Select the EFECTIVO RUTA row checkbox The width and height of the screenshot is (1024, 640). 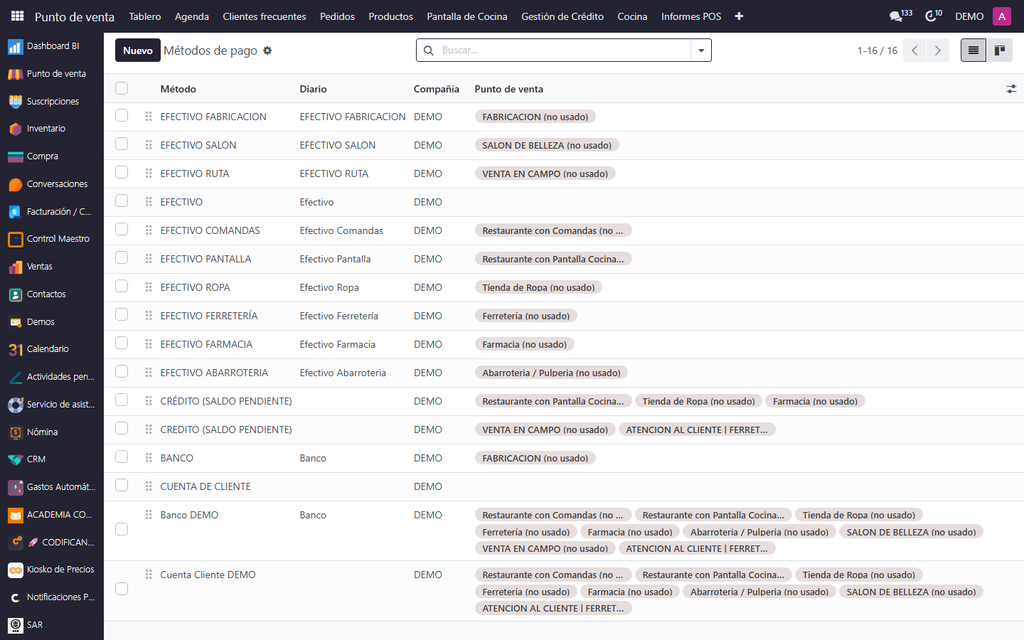(x=121, y=172)
